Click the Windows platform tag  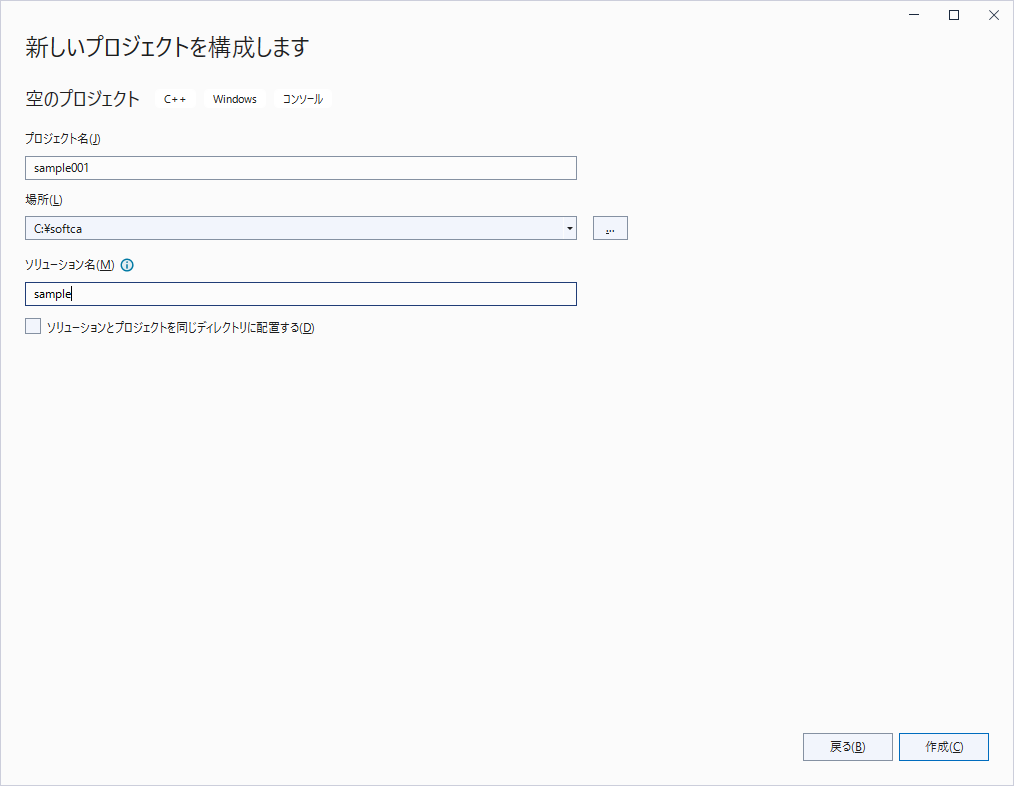tap(235, 99)
